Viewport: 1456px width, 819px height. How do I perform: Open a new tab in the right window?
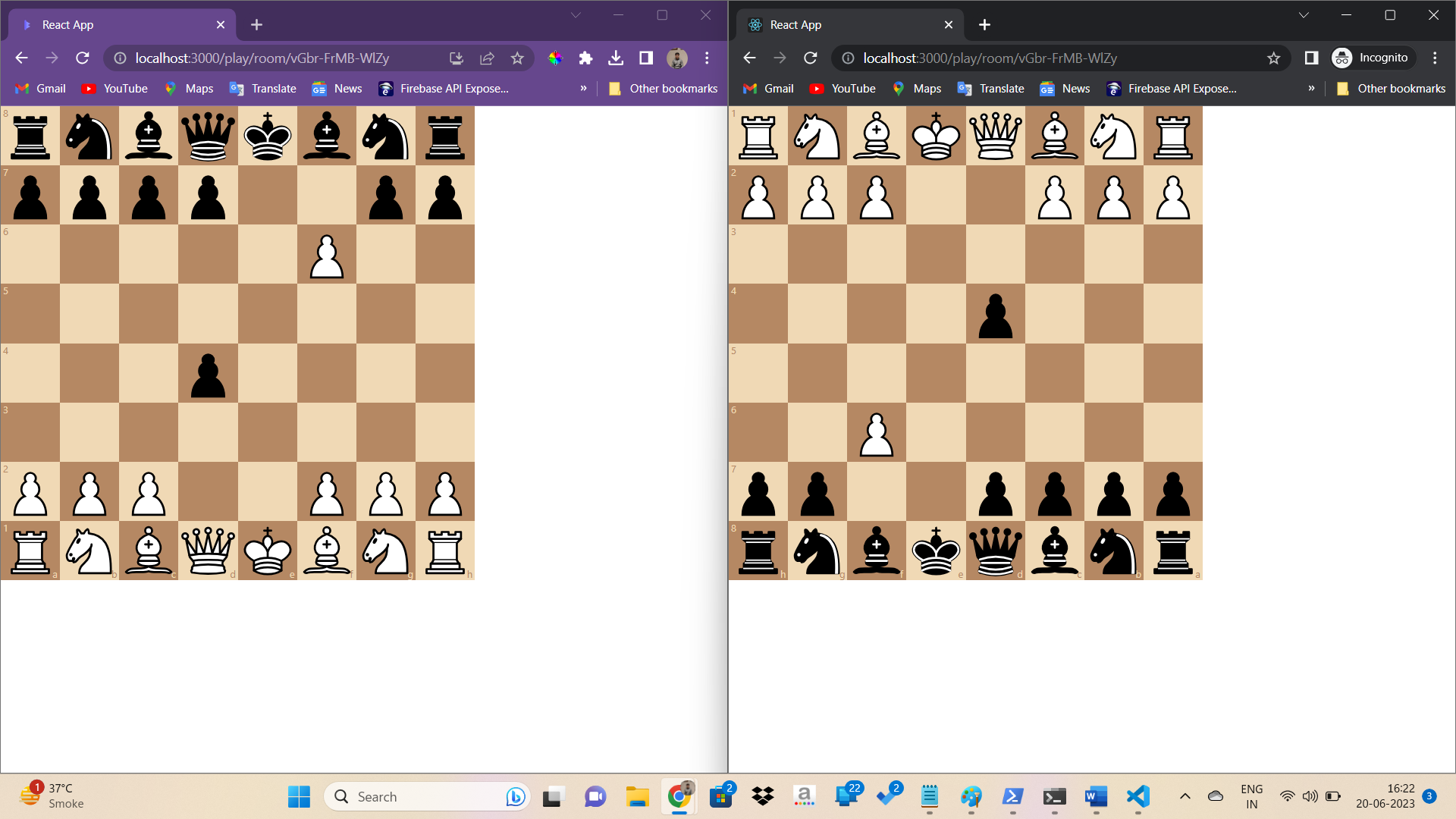[984, 25]
